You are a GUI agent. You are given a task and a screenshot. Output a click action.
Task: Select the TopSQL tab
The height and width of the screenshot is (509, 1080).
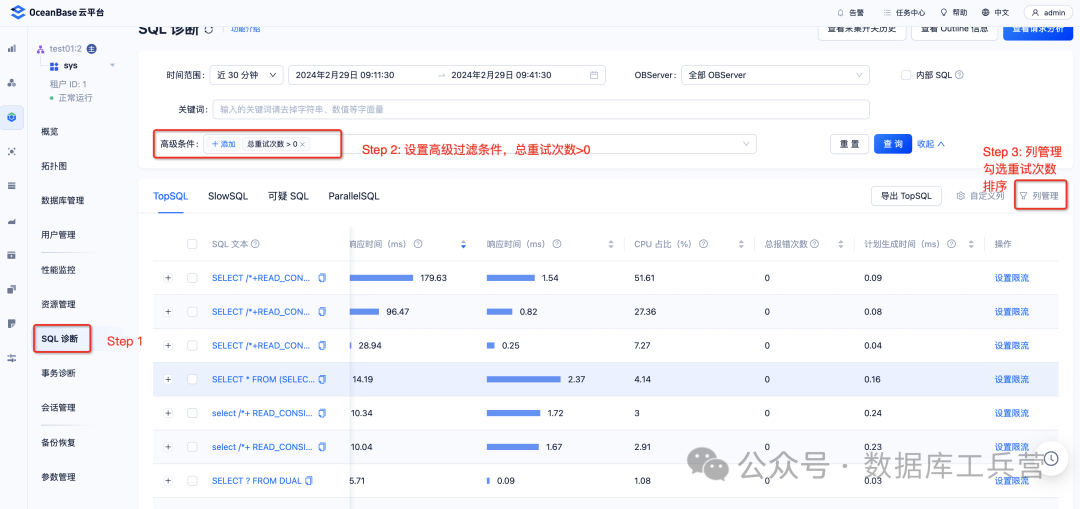[170, 196]
